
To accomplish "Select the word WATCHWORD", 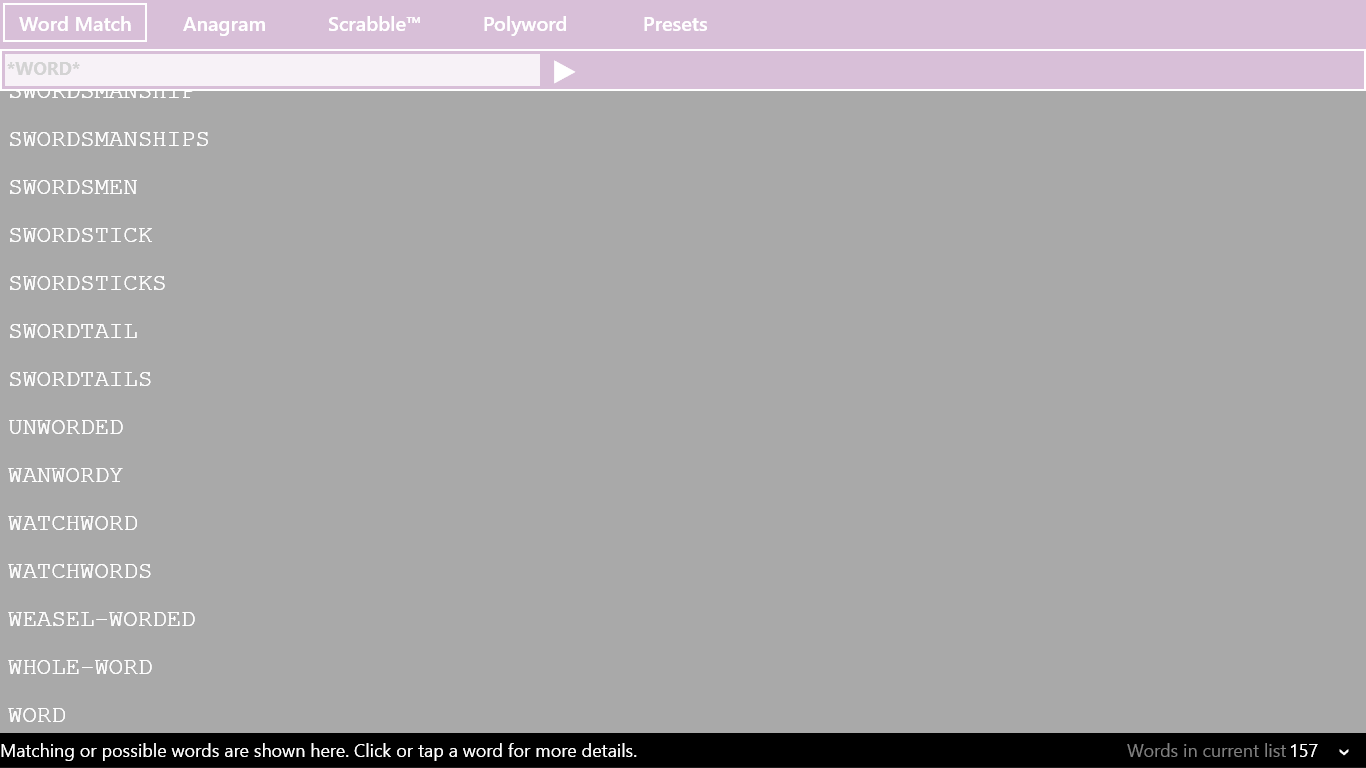I will (73, 523).
